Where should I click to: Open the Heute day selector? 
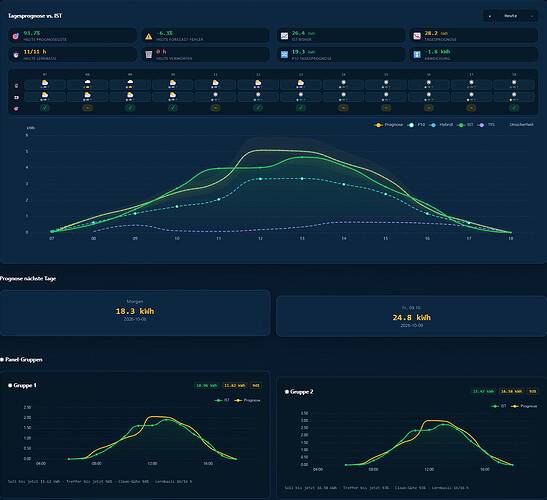(x=510, y=16)
